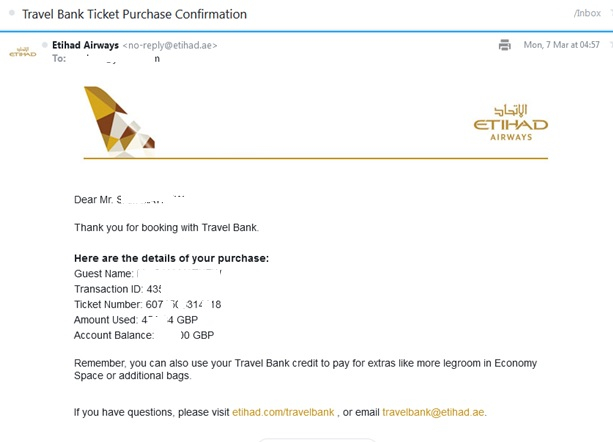613x442 pixels.
Task: Click the email subject Travel Bank Ticket Purchase Confirmation
Action: [x=134, y=14]
